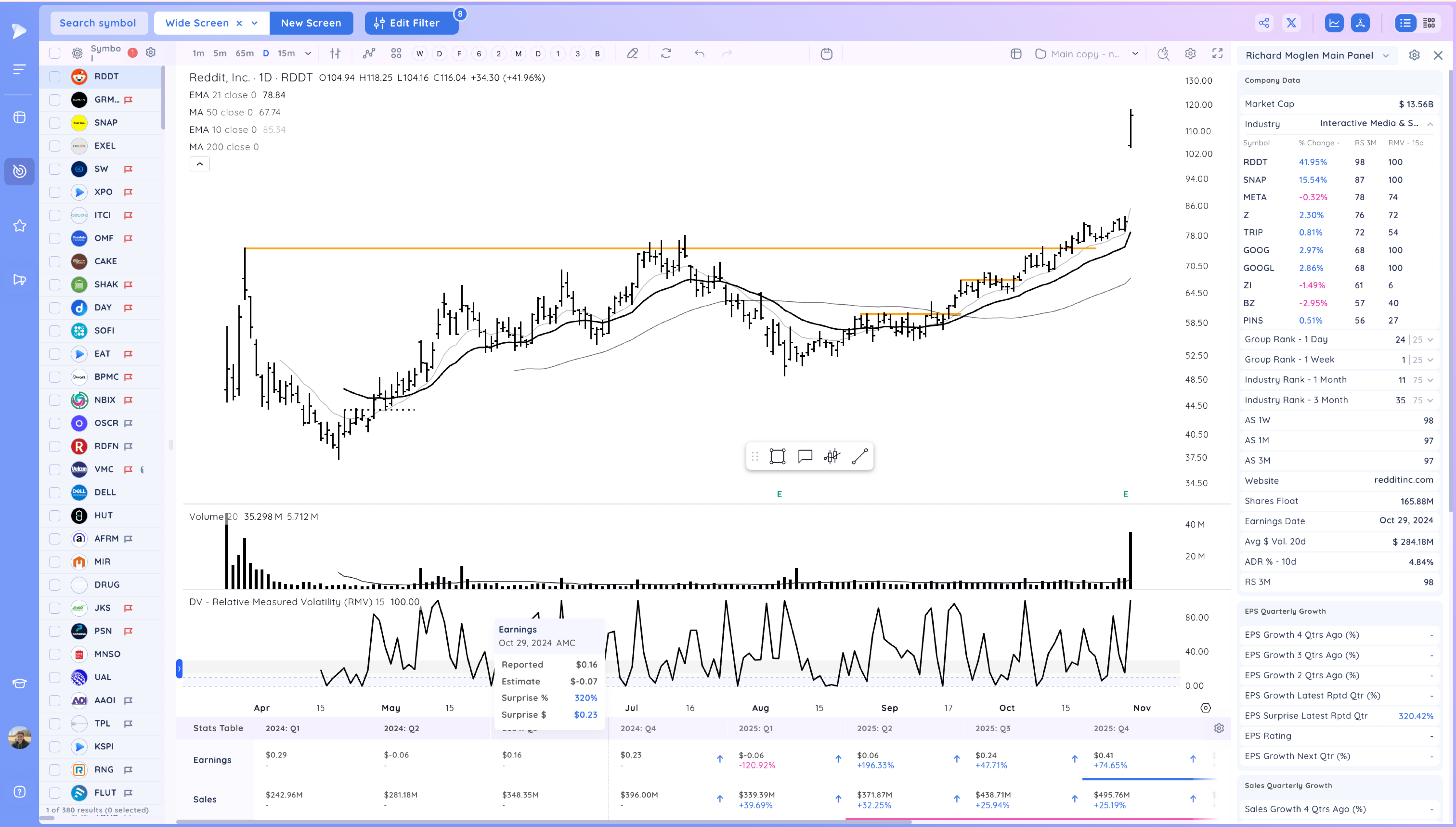This screenshot has height=827, width=1456.
Task: Click the pencil draw icon in toolbar
Action: [x=632, y=54]
